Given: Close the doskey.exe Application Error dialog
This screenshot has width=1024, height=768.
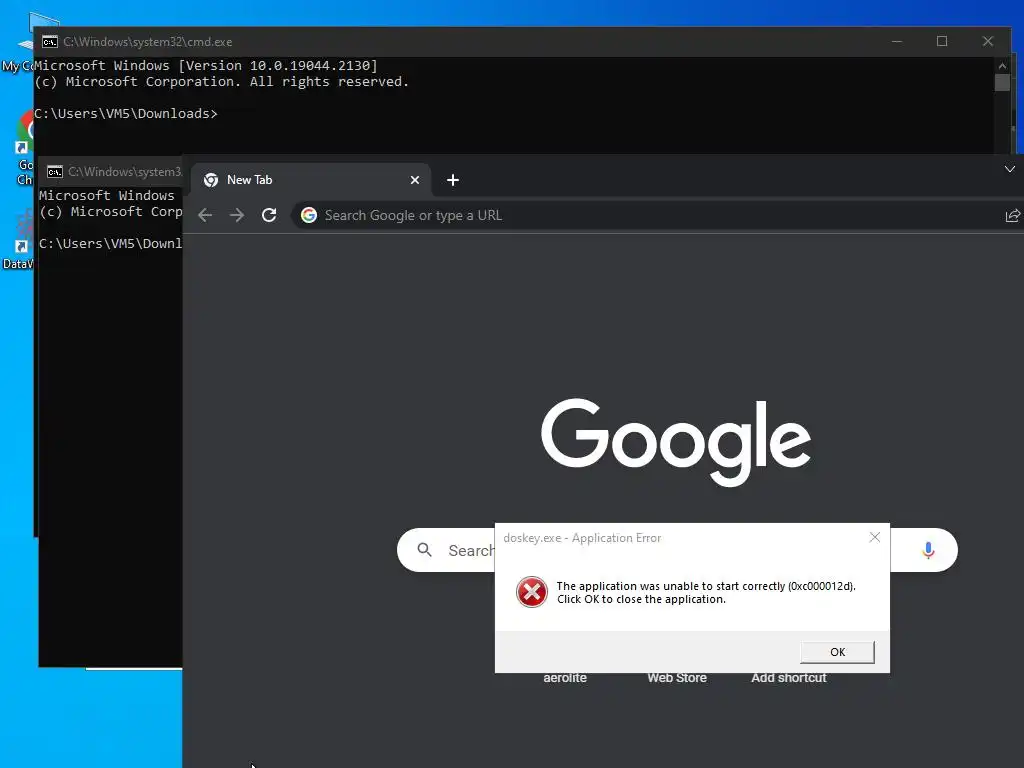Looking at the screenshot, I should tap(874, 537).
